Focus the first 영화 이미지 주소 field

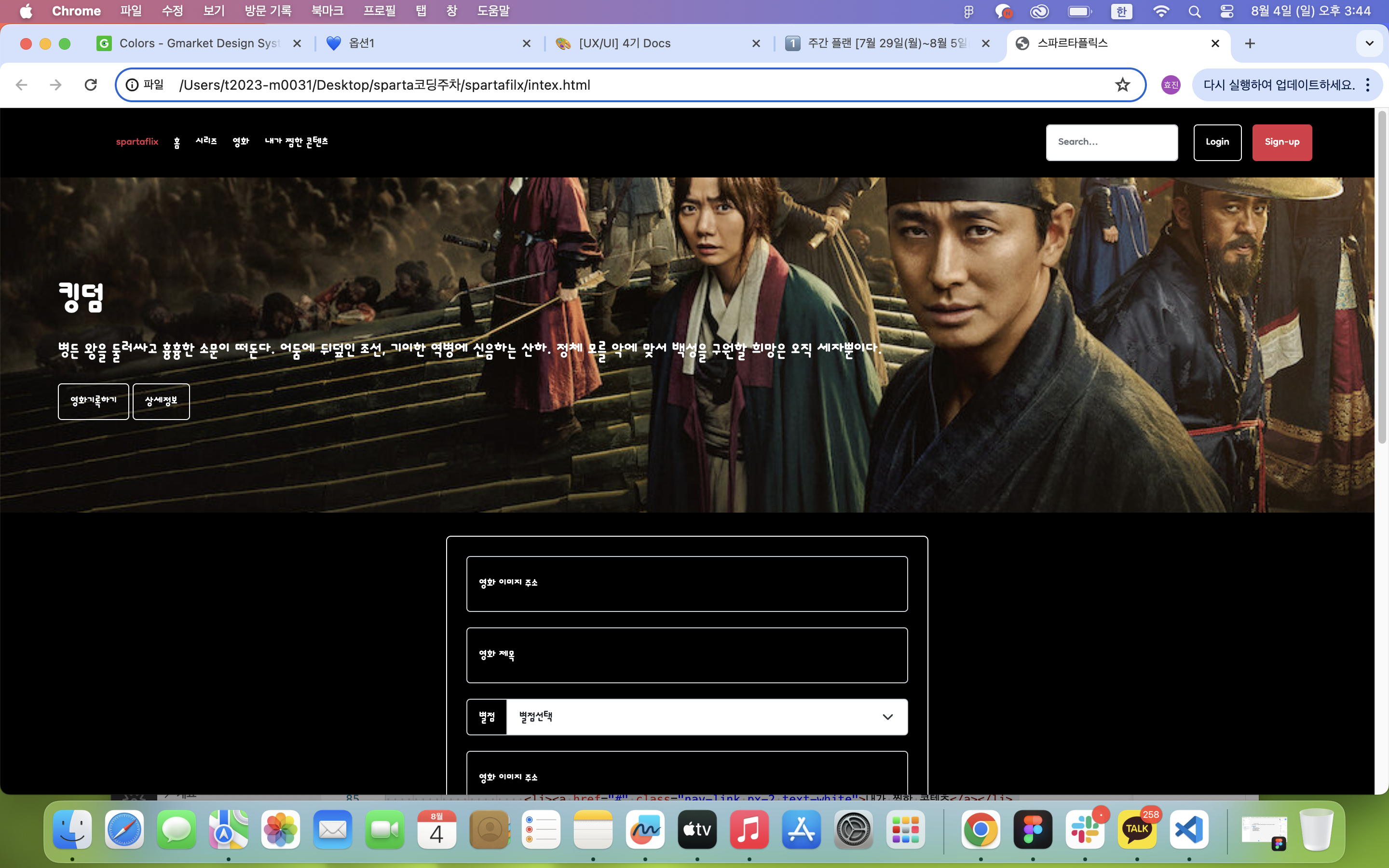point(687,584)
